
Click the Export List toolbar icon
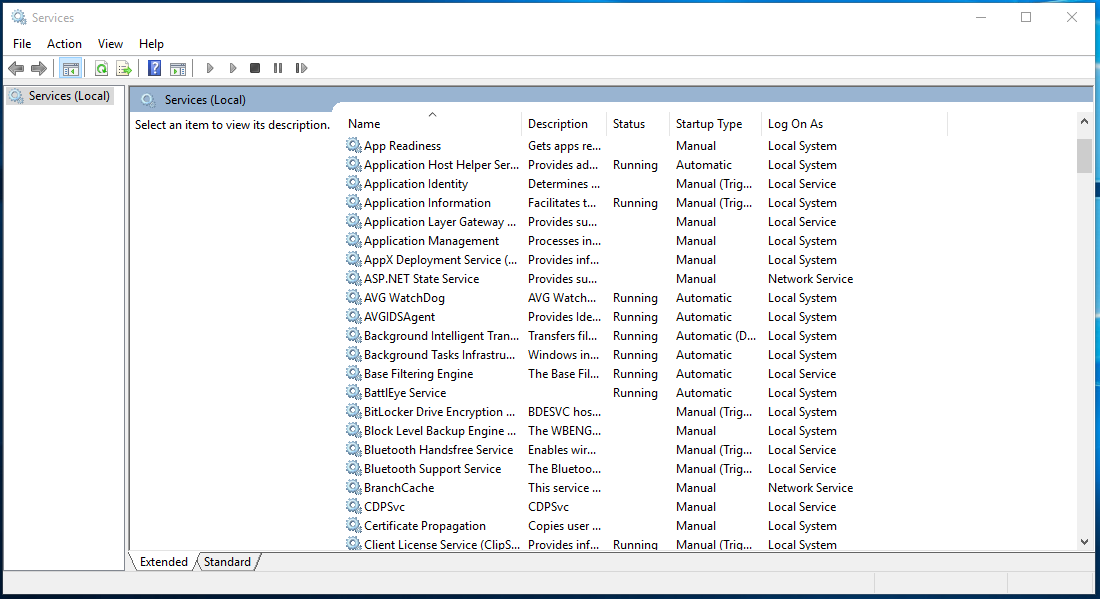pos(124,68)
